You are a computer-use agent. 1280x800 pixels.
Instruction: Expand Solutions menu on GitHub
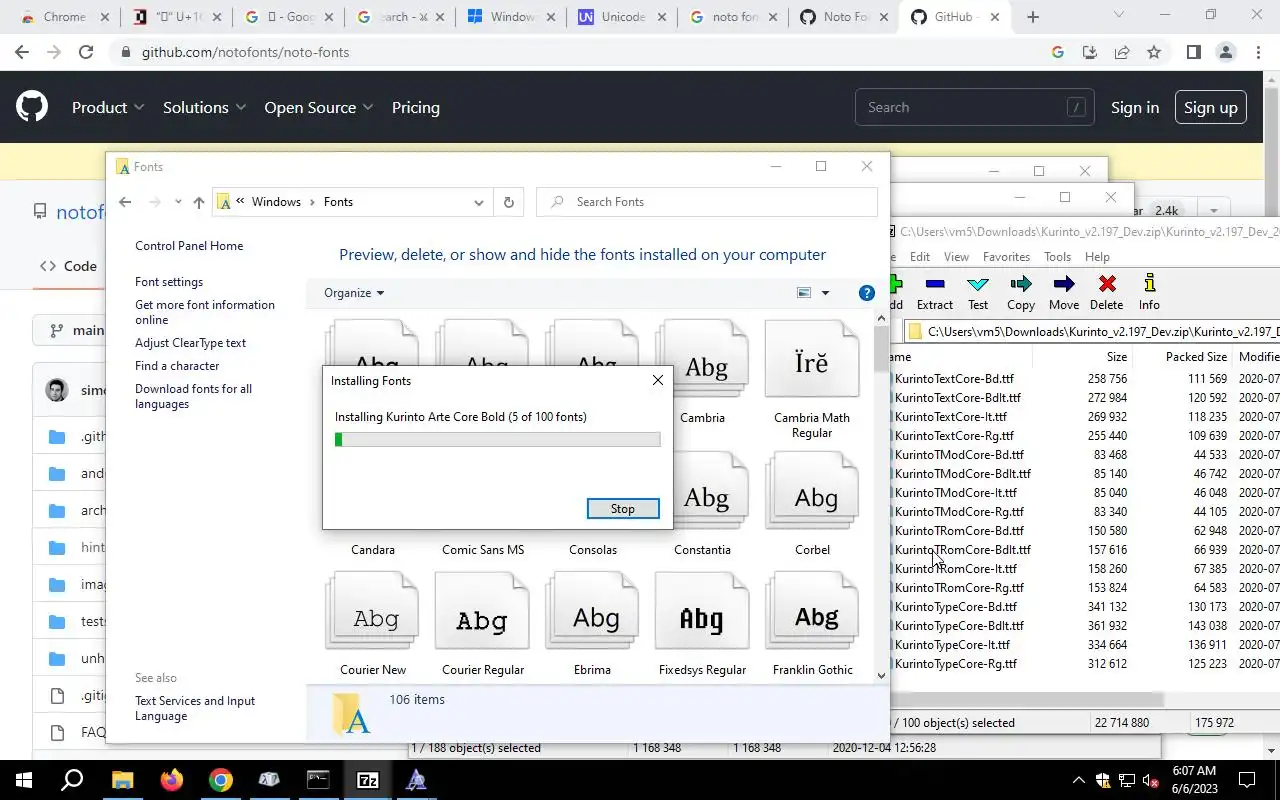point(205,107)
